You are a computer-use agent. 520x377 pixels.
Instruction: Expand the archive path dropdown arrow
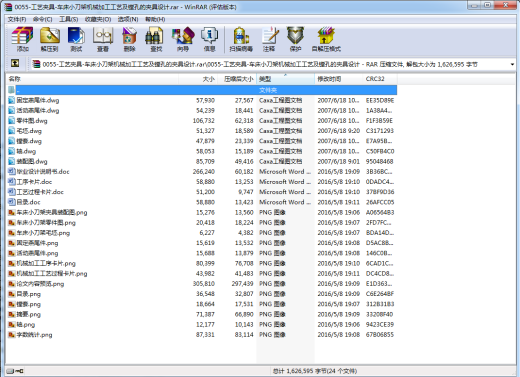pyautogui.click(x=512, y=64)
